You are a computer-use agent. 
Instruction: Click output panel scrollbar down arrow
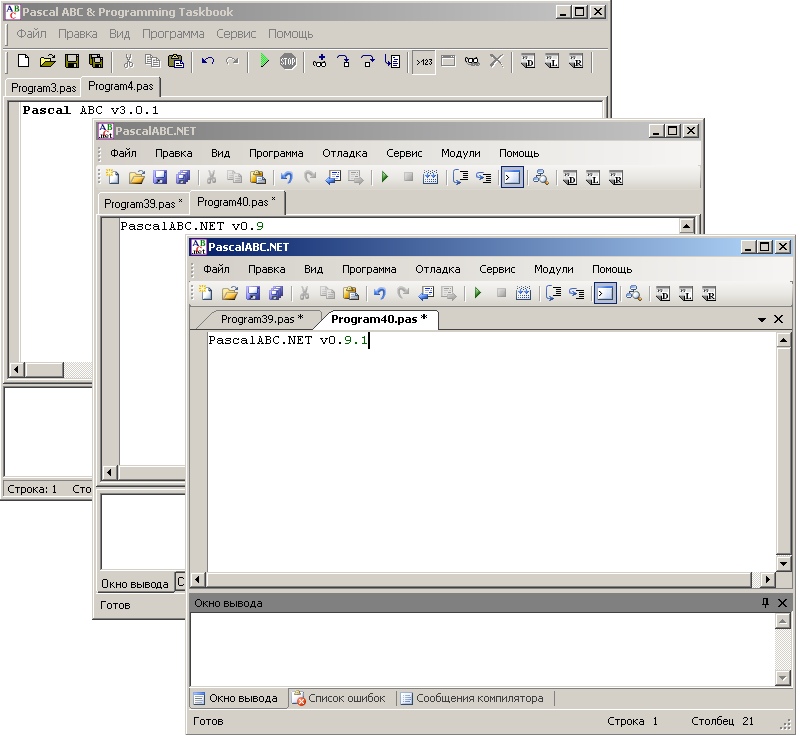[x=782, y=678]
